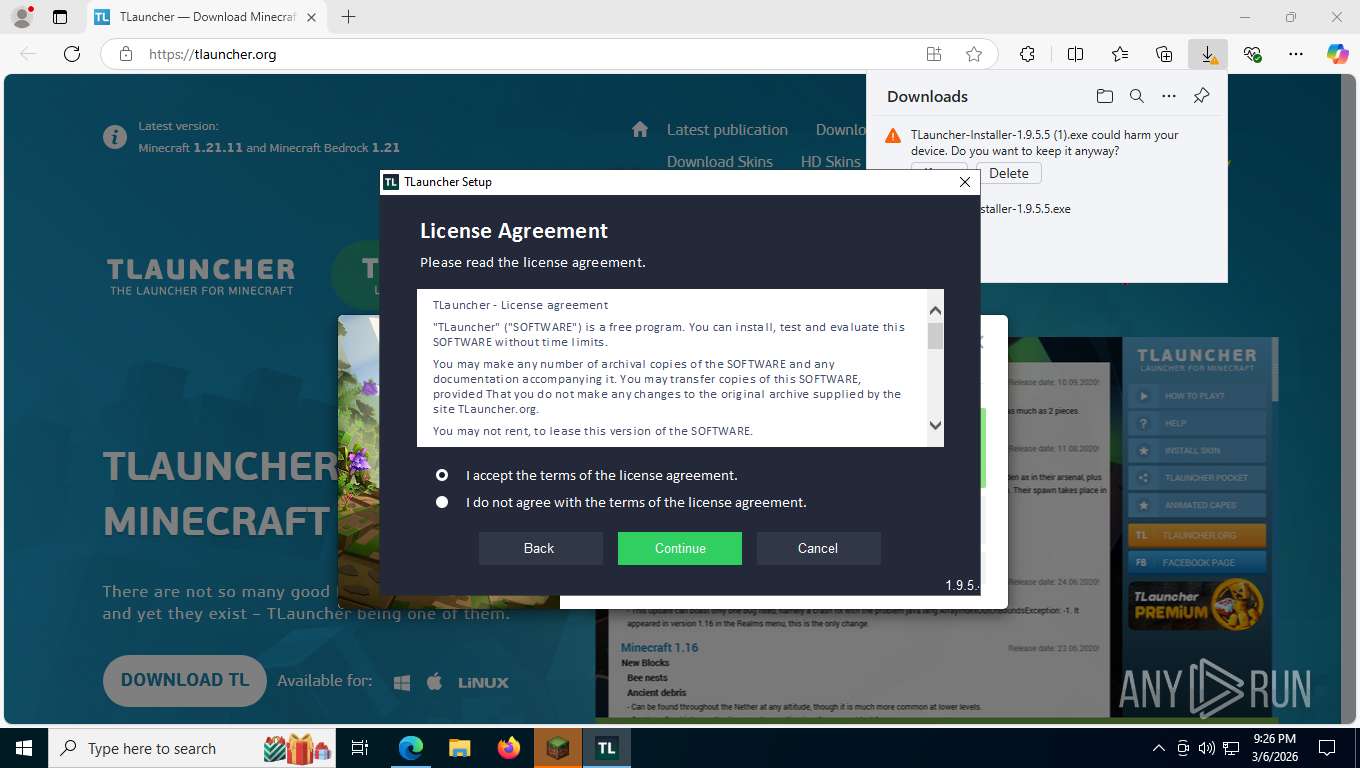Open Edge Settings and more menu
This screenshot has height=768, width=1360.
[x=1296, y=54]
